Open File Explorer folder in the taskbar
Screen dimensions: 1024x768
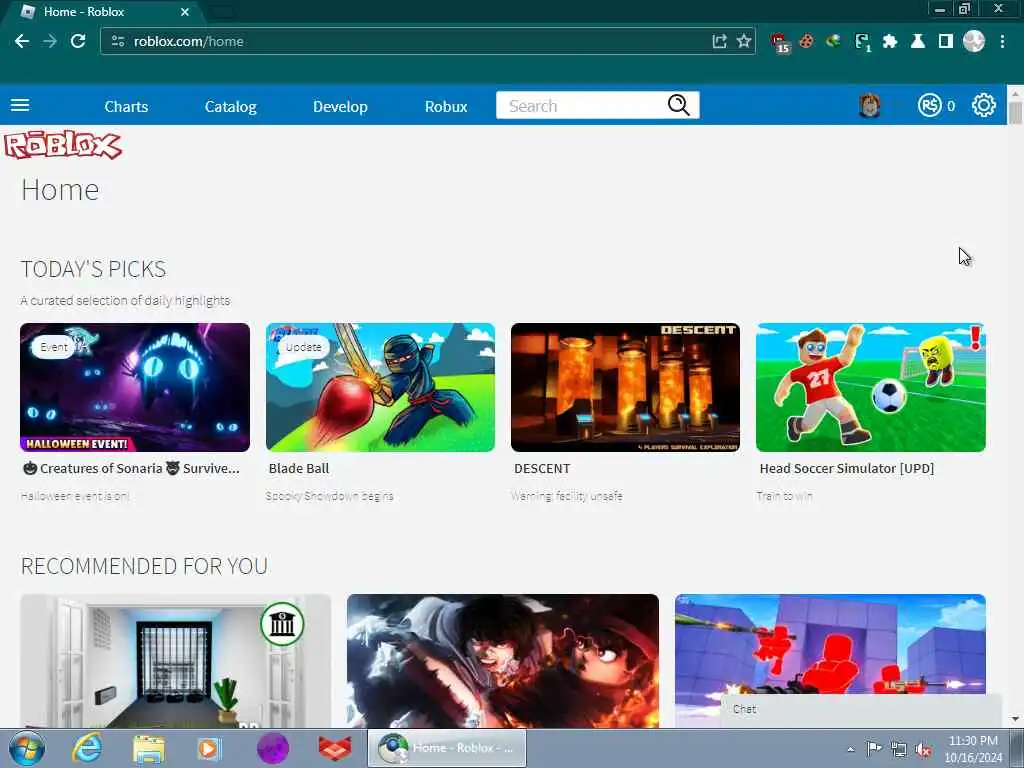click(149, 748)
